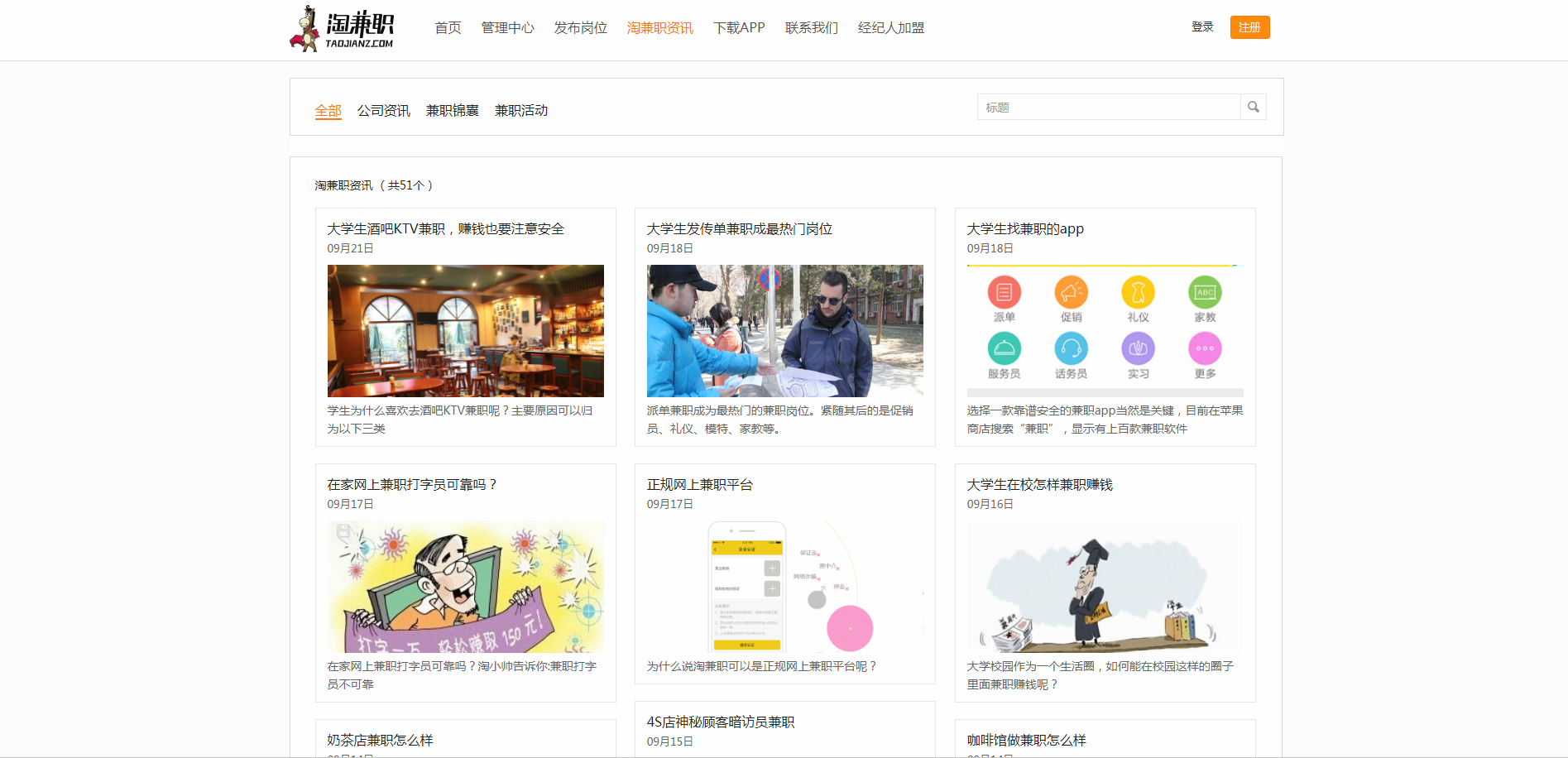Open 首页 in the navigation bar

pos(448,27)
